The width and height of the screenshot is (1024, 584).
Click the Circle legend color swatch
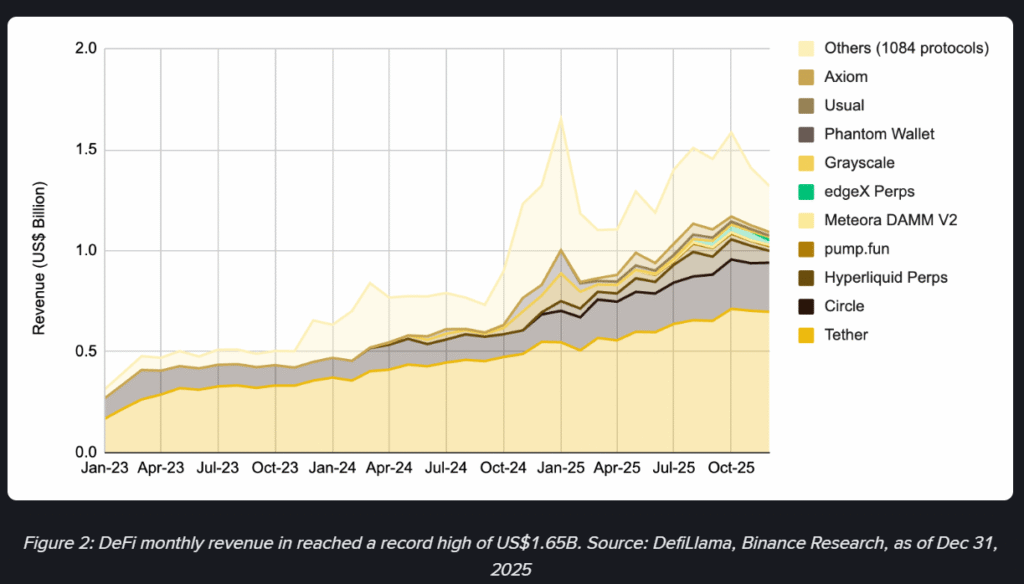coord(803,306)
